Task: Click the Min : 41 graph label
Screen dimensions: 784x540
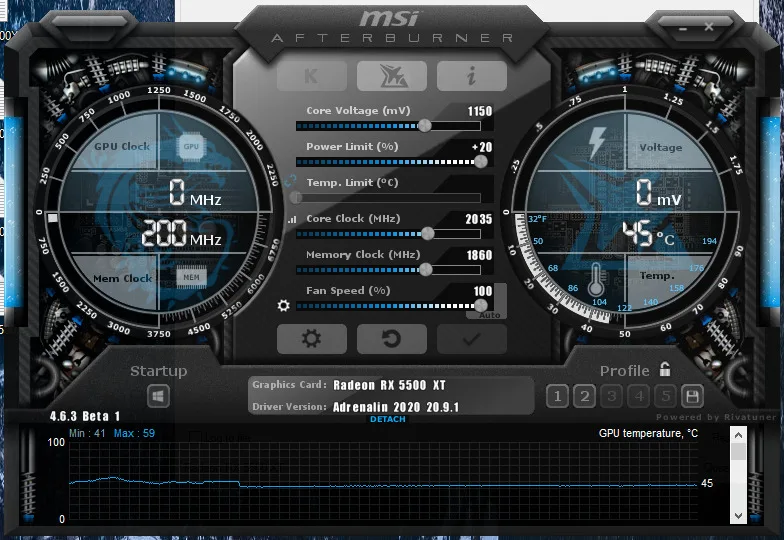Action: pos(87,433)
